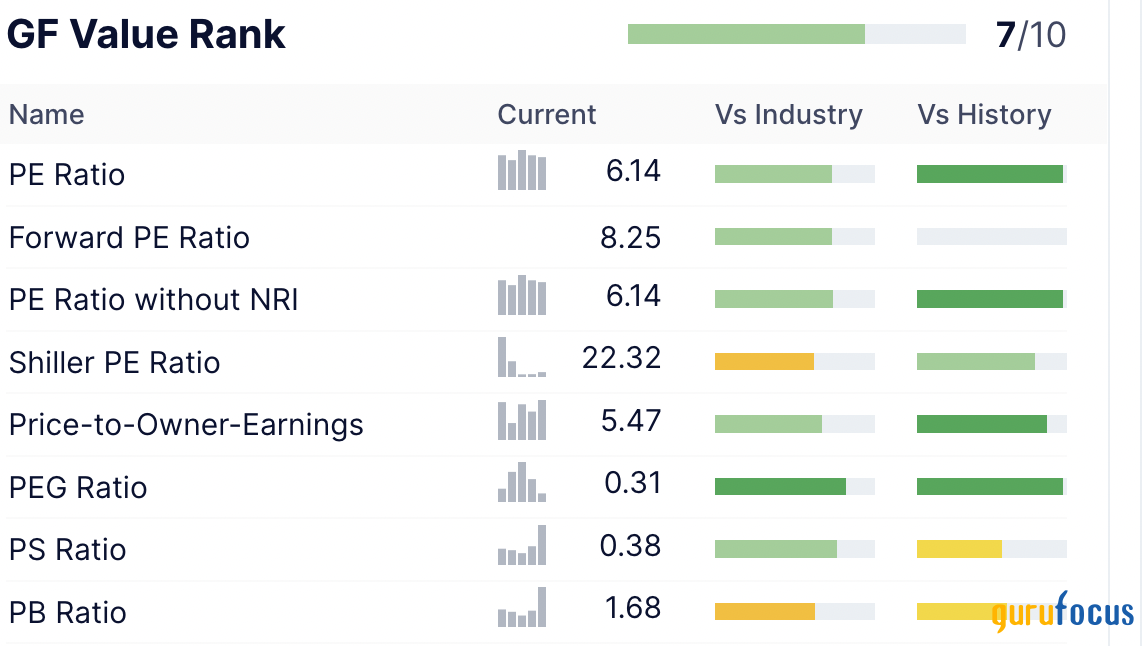Screen dimensions: 1142x646
Task: Open the Shiller PE Ratio link
Action: [114, 362]
